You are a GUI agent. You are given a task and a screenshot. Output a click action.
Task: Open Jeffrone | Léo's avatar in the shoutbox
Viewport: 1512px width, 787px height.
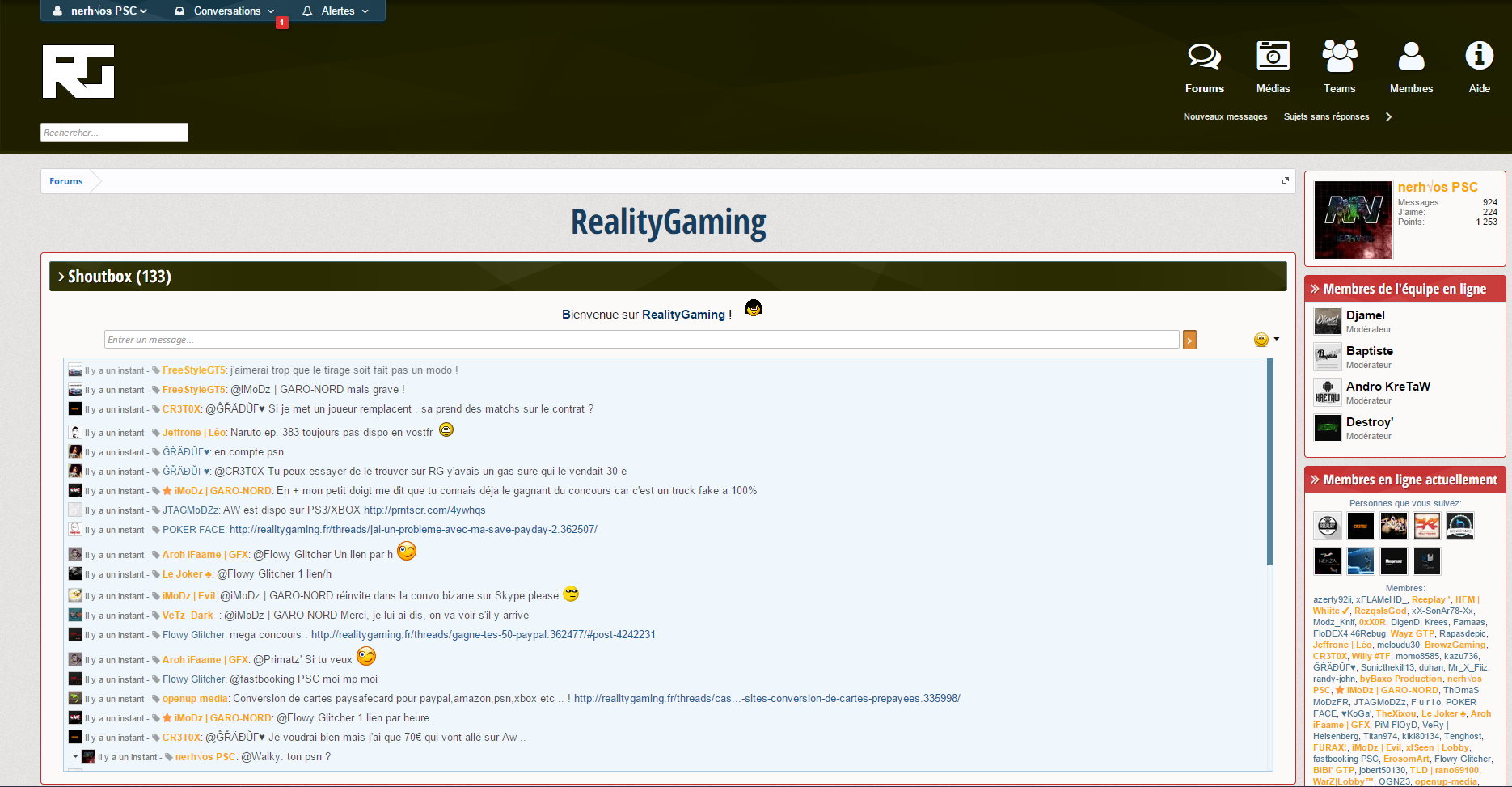point(75,432)
